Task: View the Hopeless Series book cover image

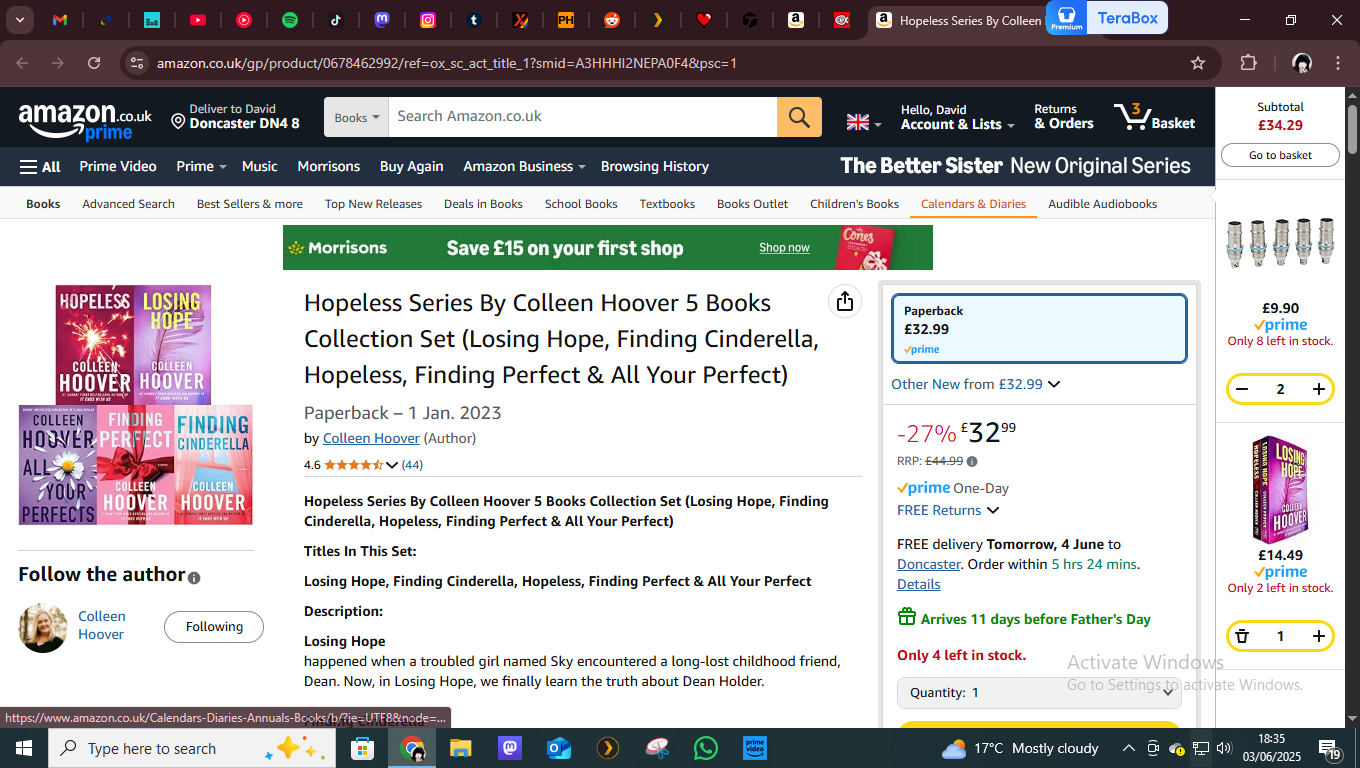Action: point(135,404)
